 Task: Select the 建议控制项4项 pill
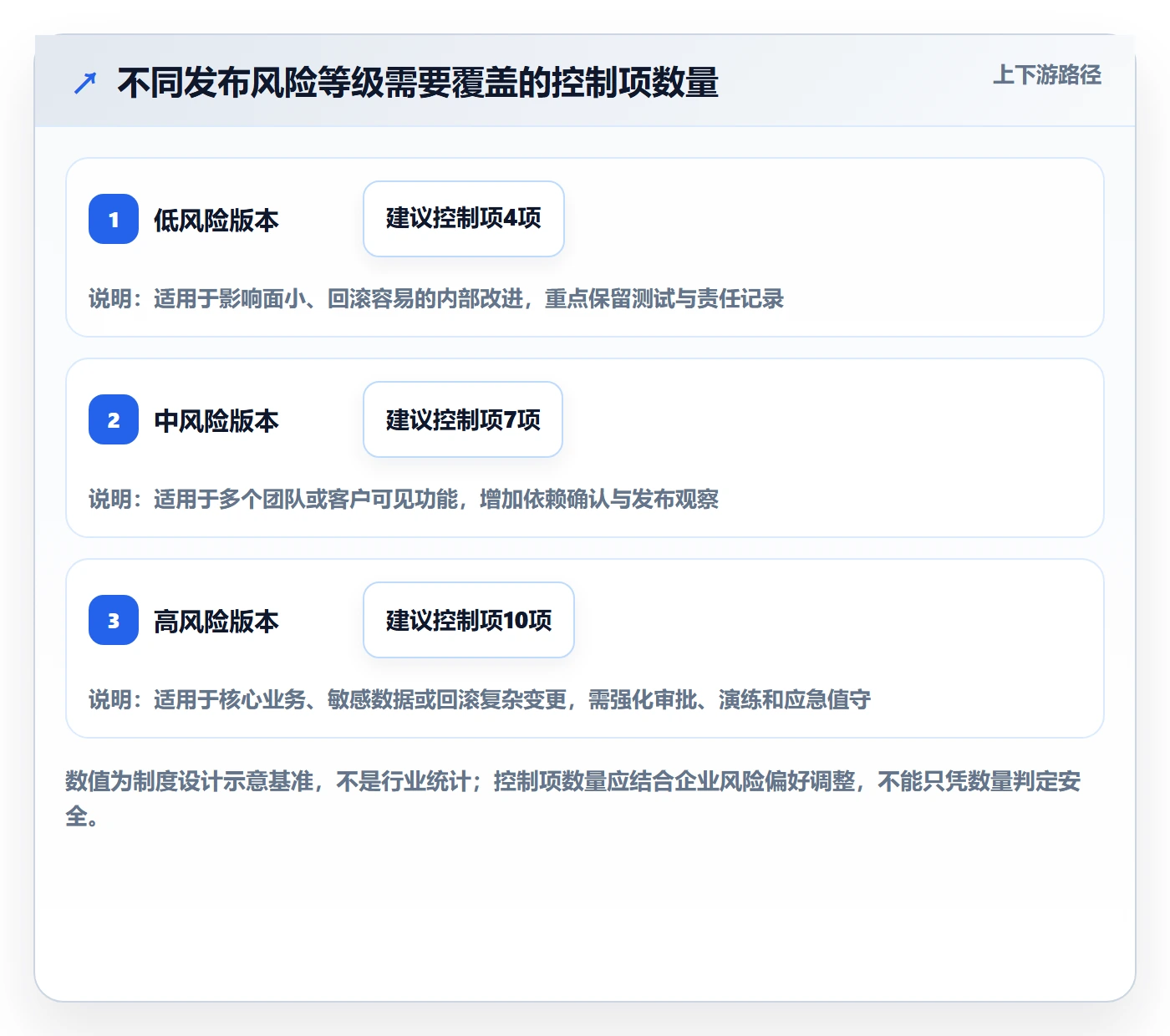[x=464, y=219]
